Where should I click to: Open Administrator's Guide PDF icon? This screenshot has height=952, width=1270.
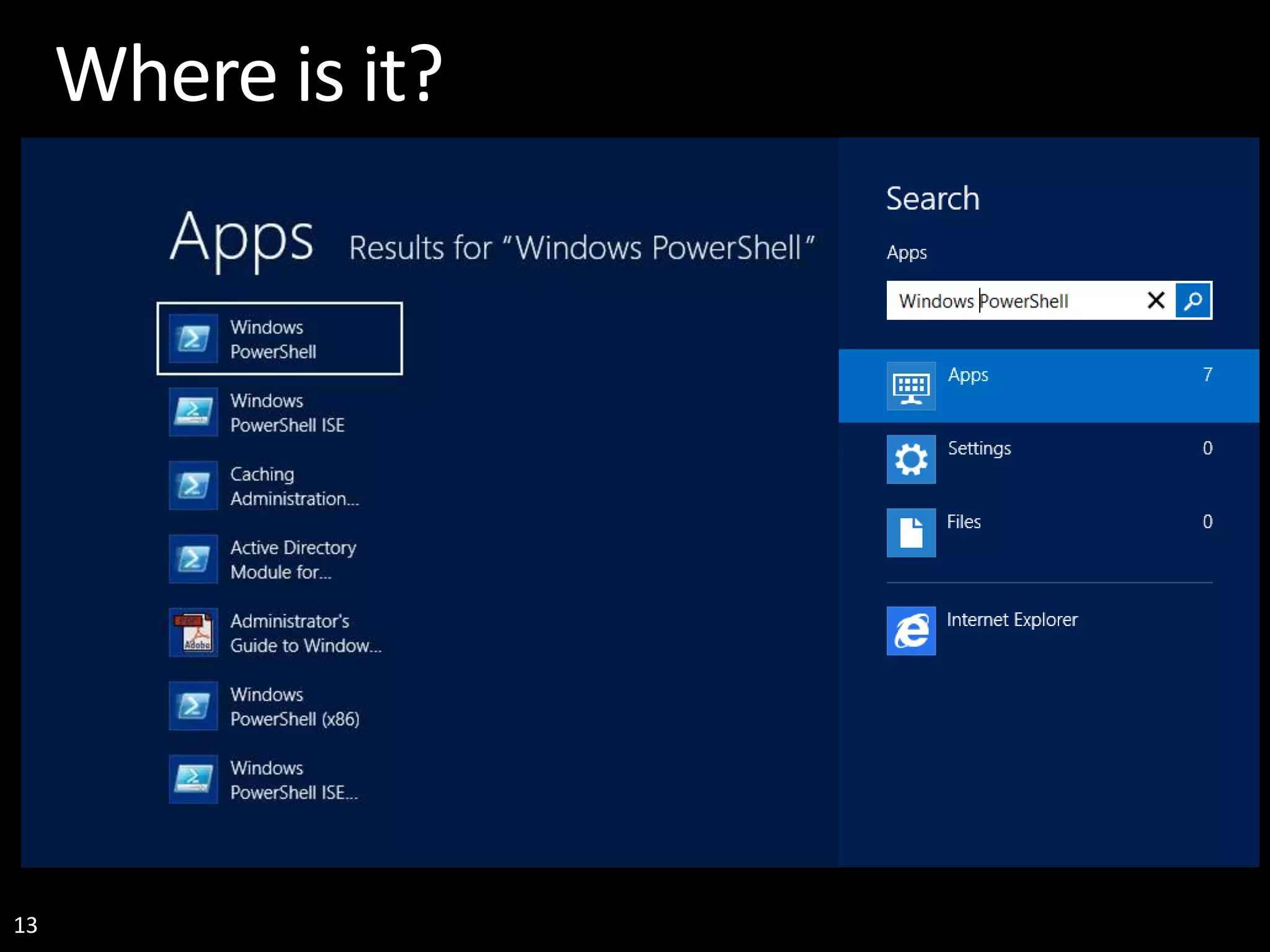(193, 632)
